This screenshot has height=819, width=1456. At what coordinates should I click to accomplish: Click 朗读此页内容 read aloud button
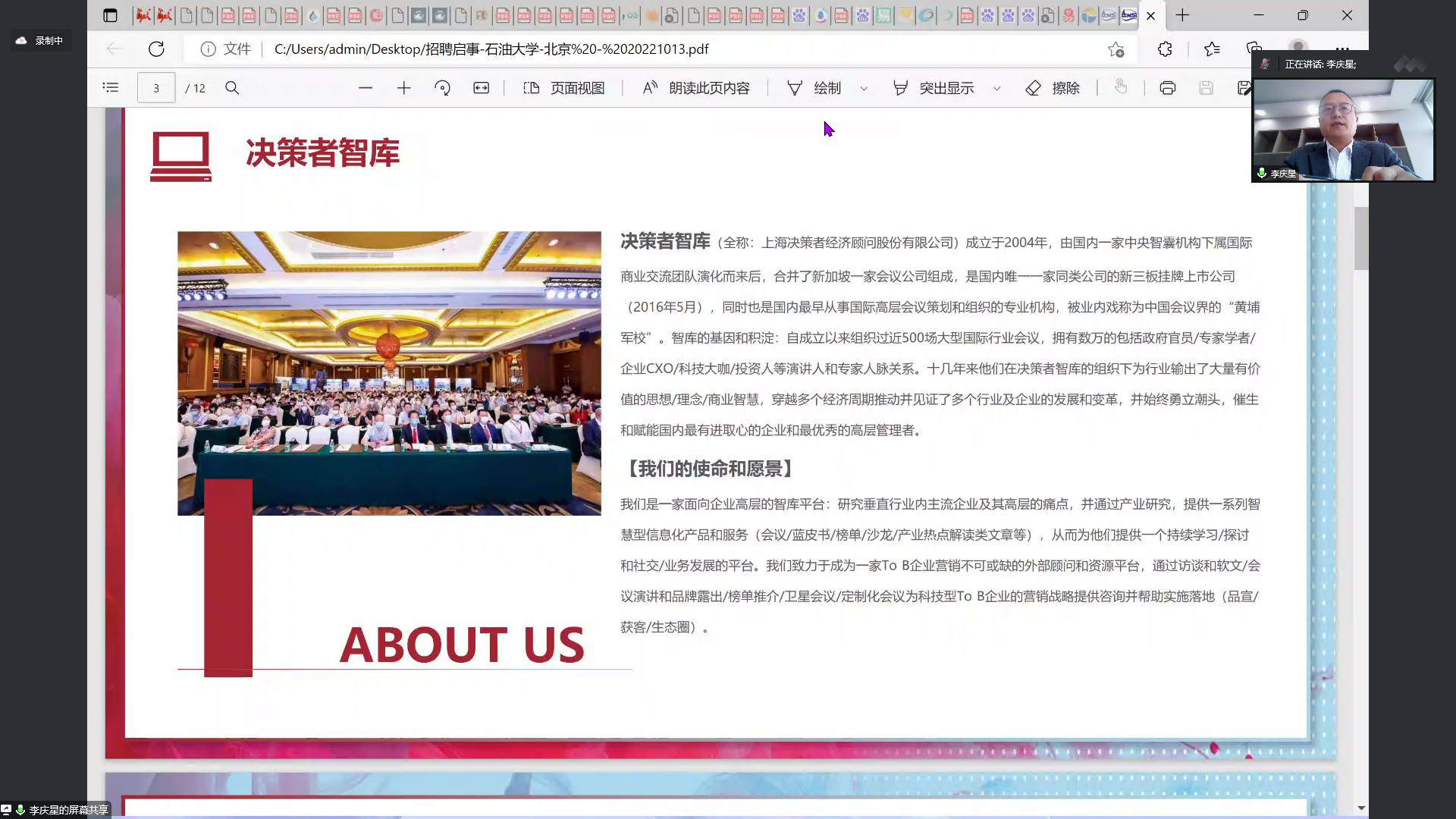(x=696, y=88)
